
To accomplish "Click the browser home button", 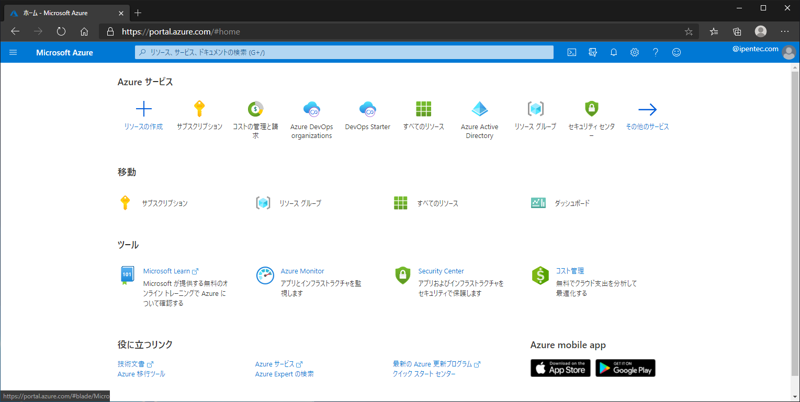I will pyautogui.click(x=85, y=32).
